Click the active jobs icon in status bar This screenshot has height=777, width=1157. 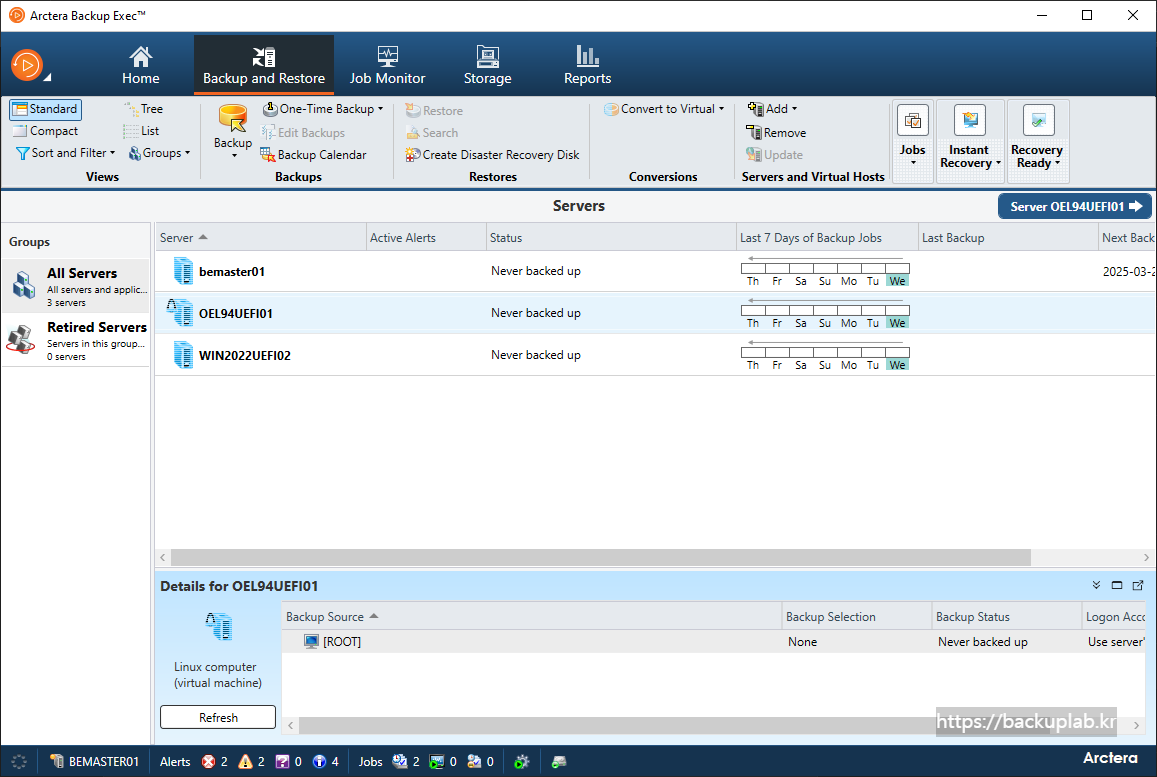[437, 762]
